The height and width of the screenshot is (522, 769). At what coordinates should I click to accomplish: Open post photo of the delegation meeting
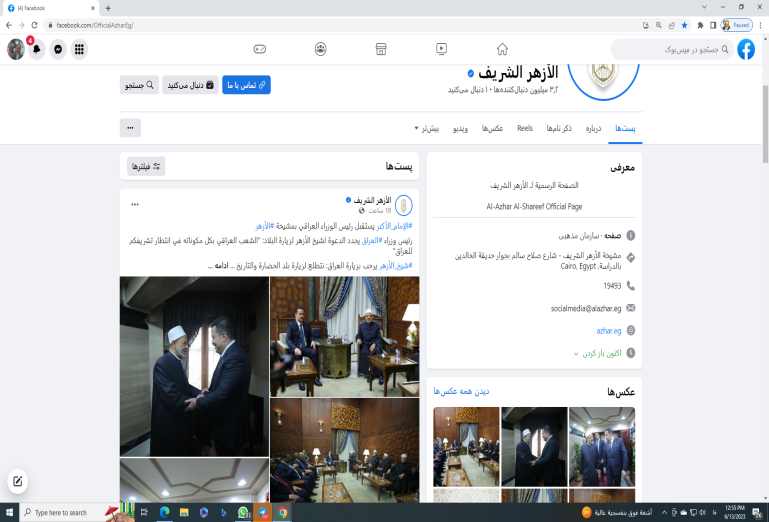pyautogui.click(x=345, y=450)
